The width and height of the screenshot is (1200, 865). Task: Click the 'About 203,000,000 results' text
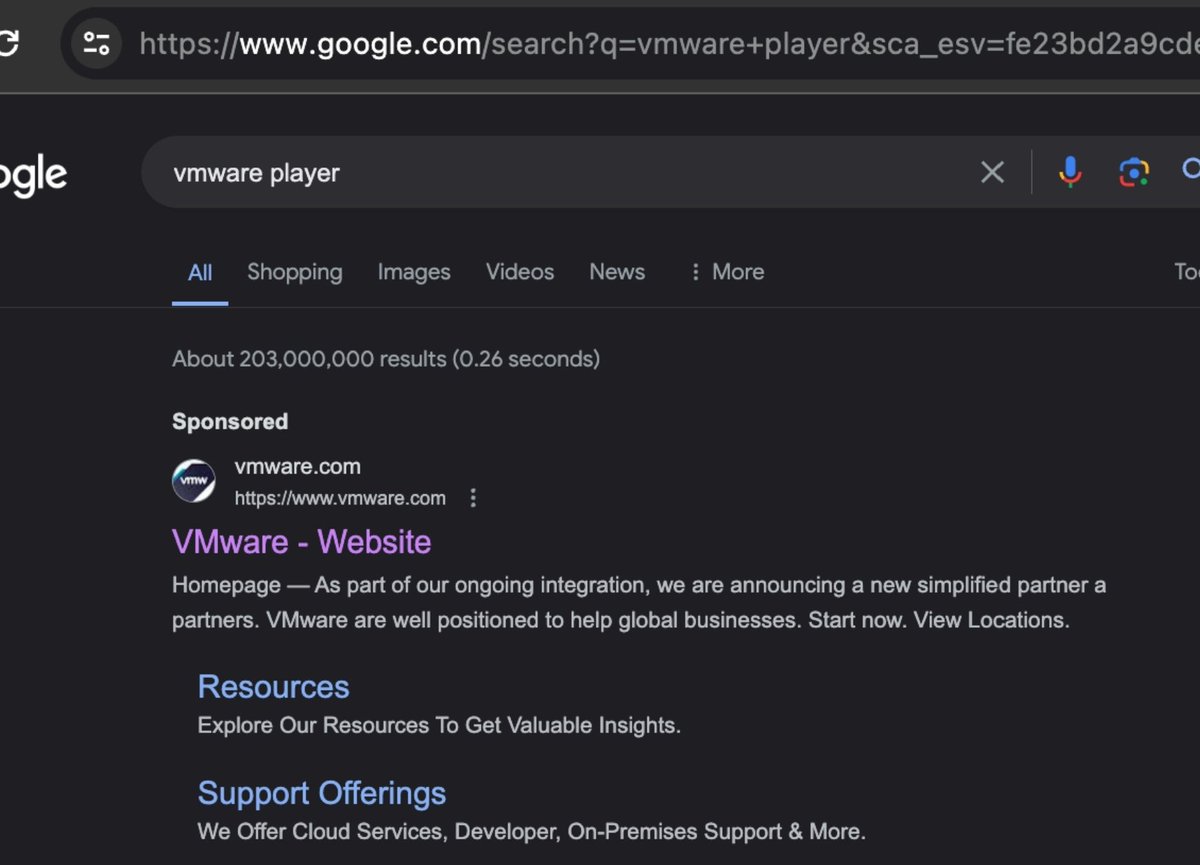tap(386, 359)
